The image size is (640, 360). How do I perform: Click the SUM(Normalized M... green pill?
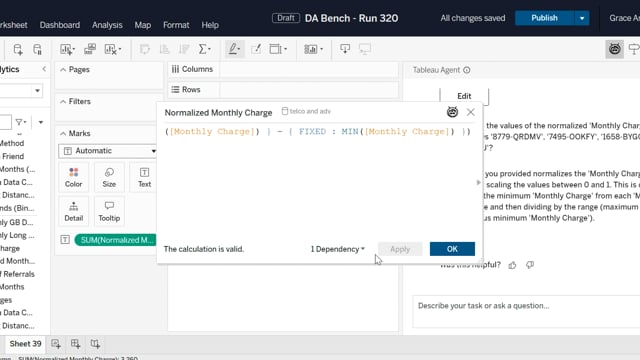tap(116, 240)
